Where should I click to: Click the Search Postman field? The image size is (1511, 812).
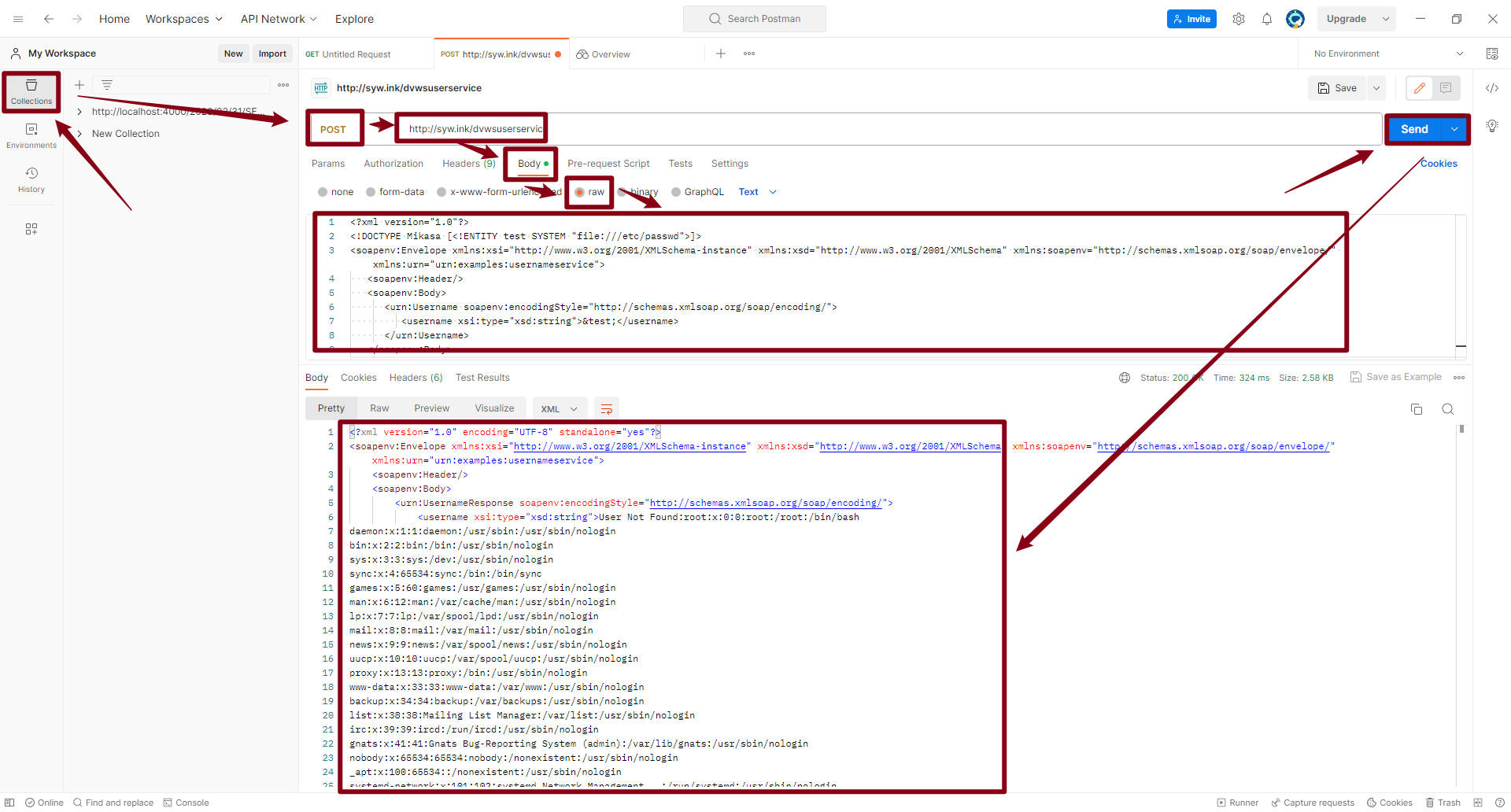755,19
